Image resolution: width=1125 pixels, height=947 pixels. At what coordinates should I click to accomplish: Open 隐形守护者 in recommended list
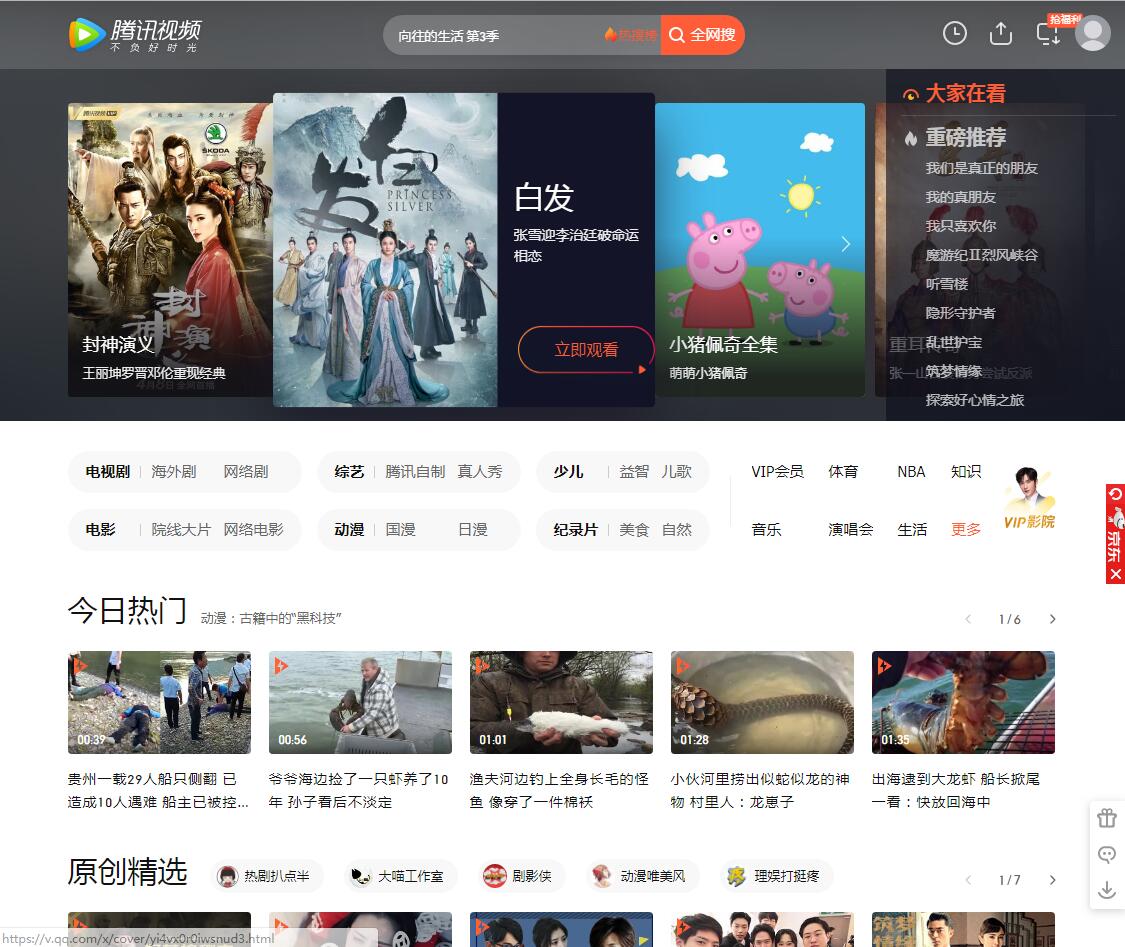click(960, 313)
